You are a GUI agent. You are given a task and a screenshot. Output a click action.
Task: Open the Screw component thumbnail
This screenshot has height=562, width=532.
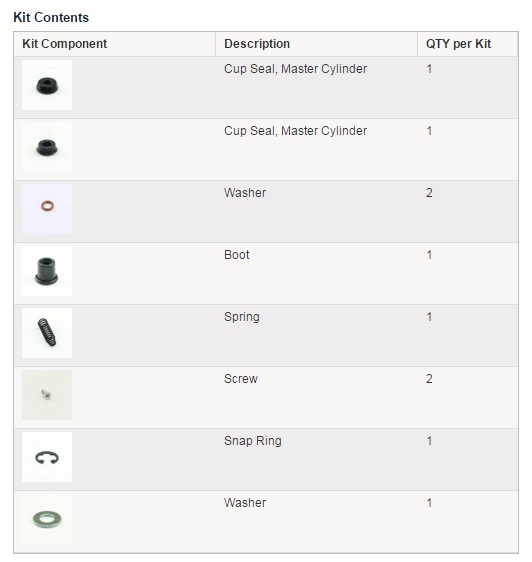tap(47, 395)
